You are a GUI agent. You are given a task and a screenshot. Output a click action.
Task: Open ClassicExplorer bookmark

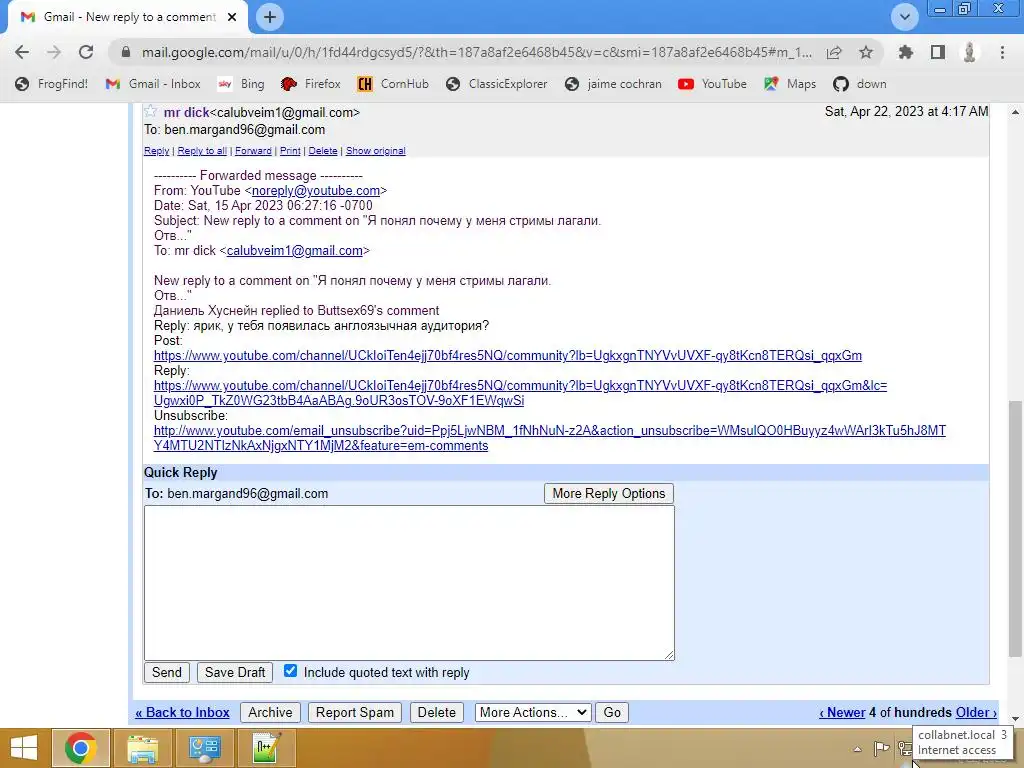[497, 84]
